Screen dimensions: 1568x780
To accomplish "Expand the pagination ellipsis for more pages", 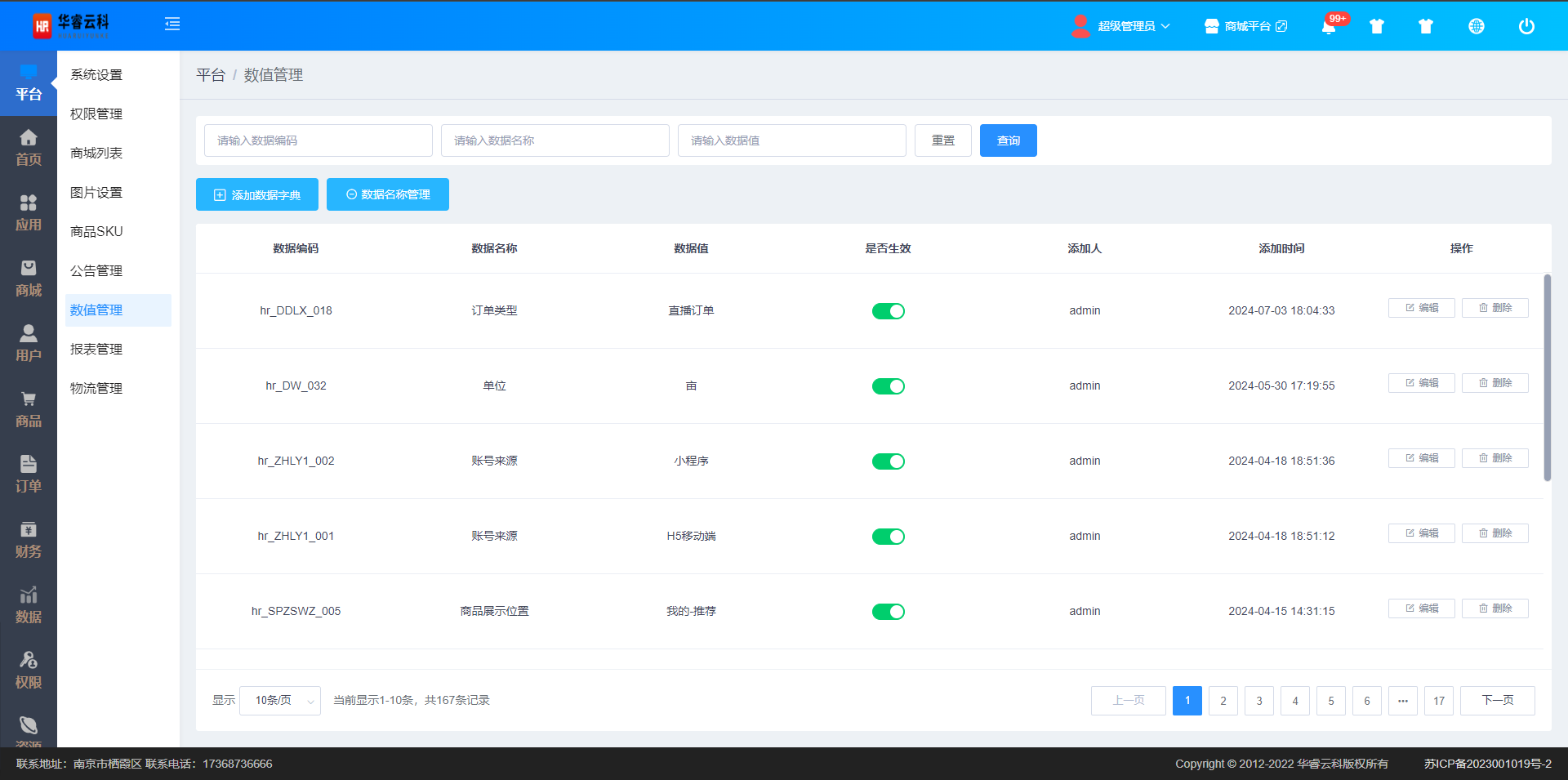I will click(x=1402, y=701).
